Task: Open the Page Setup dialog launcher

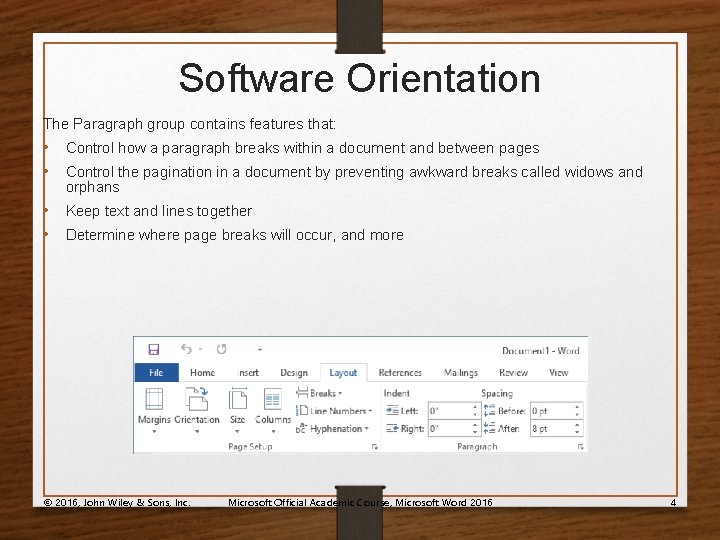Action: tap(375, 447)
